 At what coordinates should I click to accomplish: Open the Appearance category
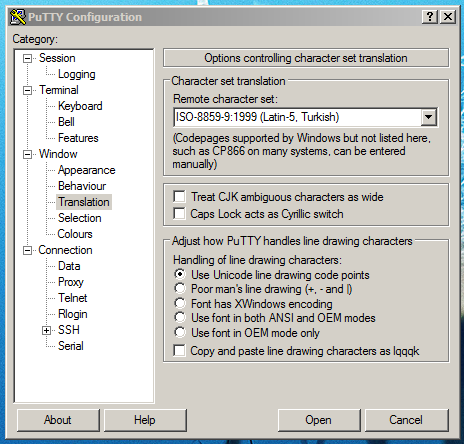pos(86,170)
